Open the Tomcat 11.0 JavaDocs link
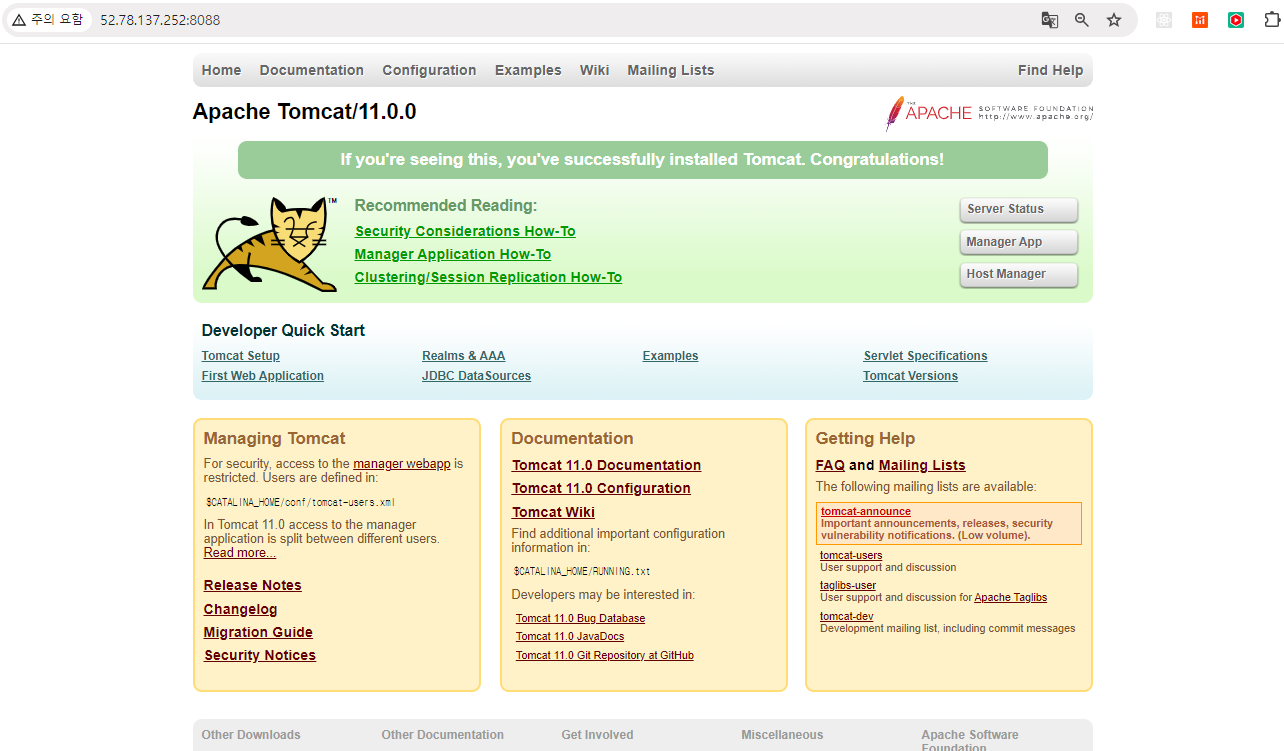This screenshot has width=1284, height=751. (570, 636)
